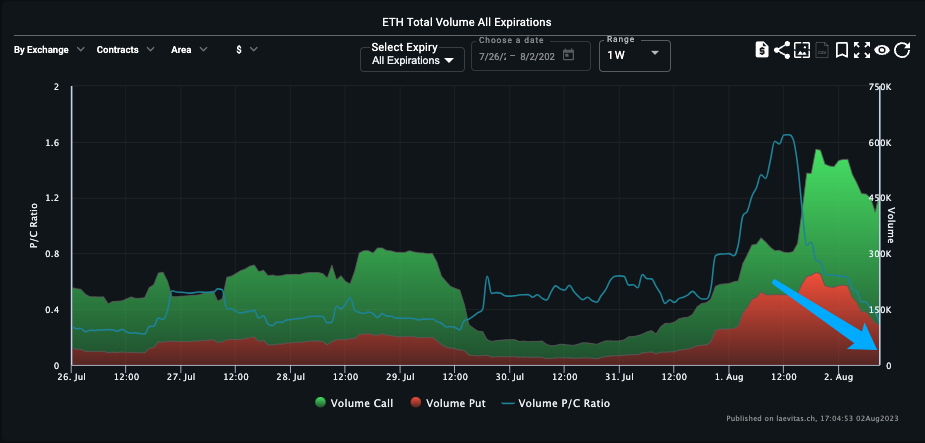Click the P/C Ratio axis title

pyautogui.click(x=34, y=226)
